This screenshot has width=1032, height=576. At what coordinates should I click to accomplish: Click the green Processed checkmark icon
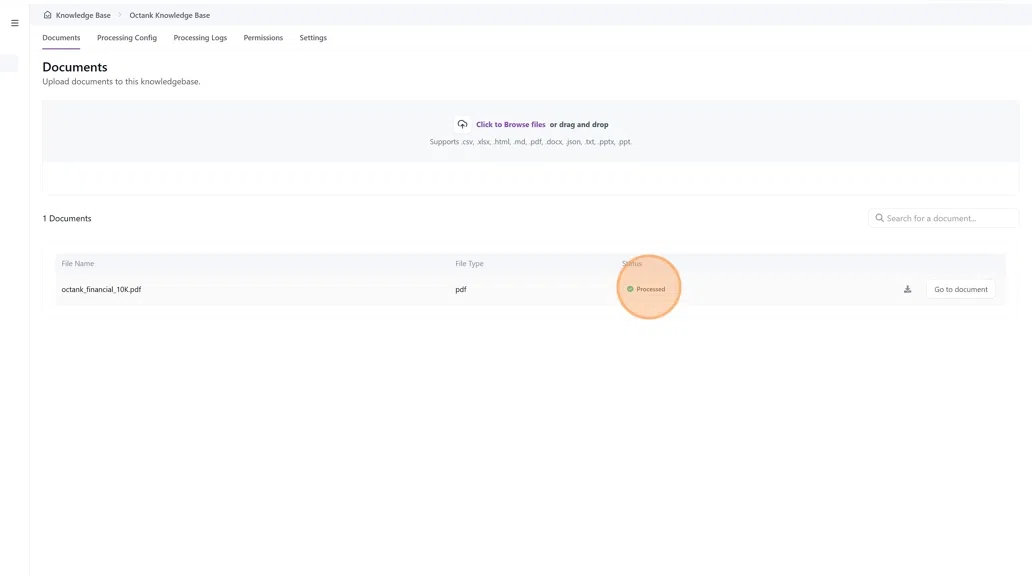coord(630,289)
